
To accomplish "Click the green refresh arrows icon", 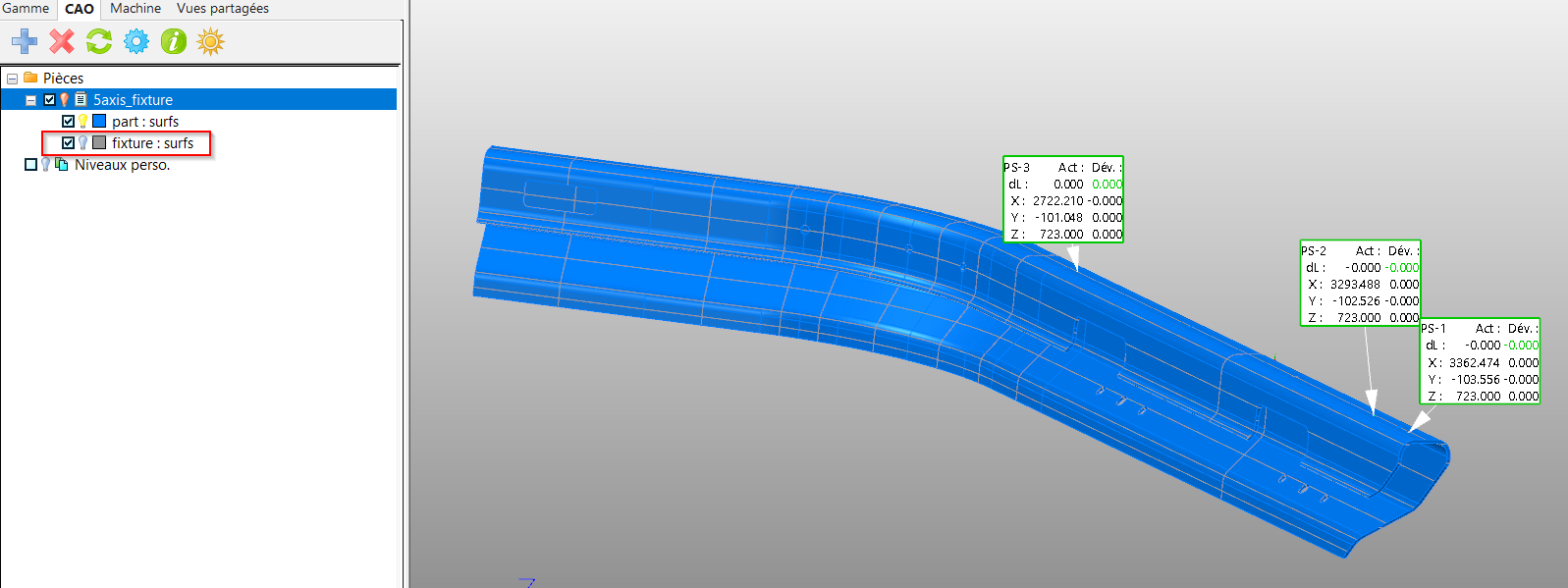I will (99, 41).
